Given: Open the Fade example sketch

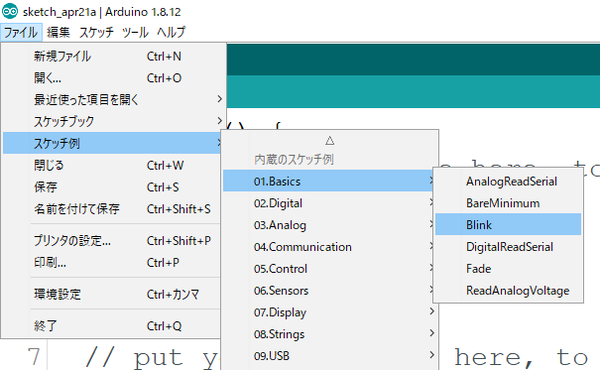Looking at the screenshot, I should (x=508, y=269).
